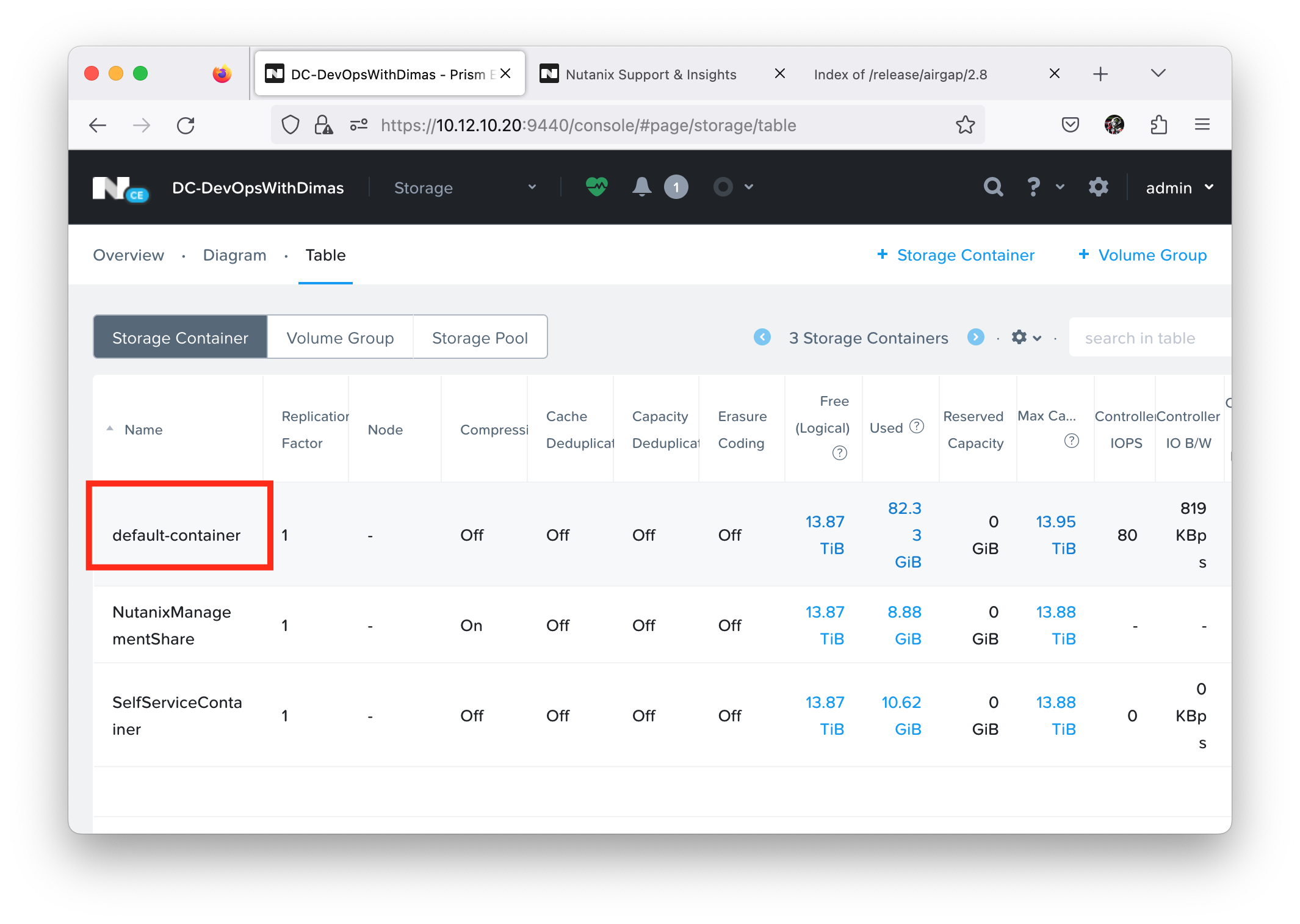
Task: Open the Prism settings gear
Action: click(x=1098, y=187)
